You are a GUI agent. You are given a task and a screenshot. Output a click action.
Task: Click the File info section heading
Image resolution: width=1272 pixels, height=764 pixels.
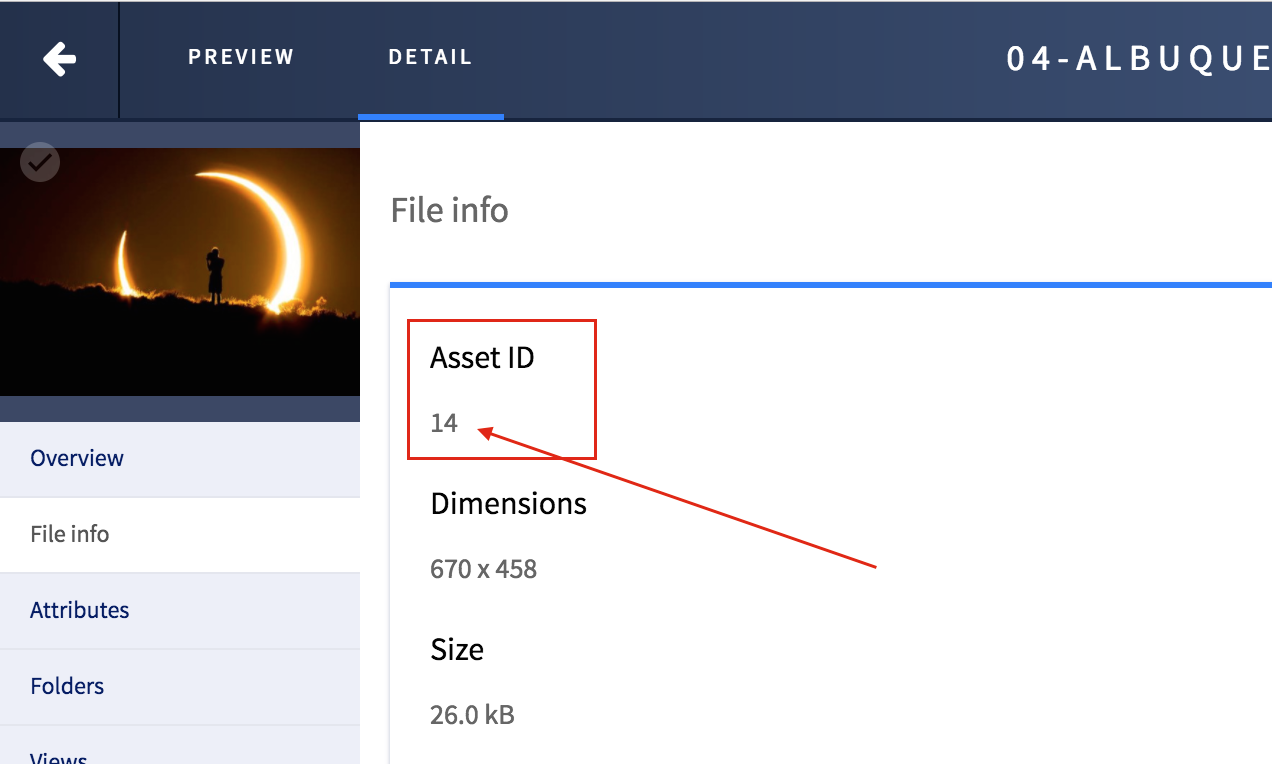pos(449,210)
